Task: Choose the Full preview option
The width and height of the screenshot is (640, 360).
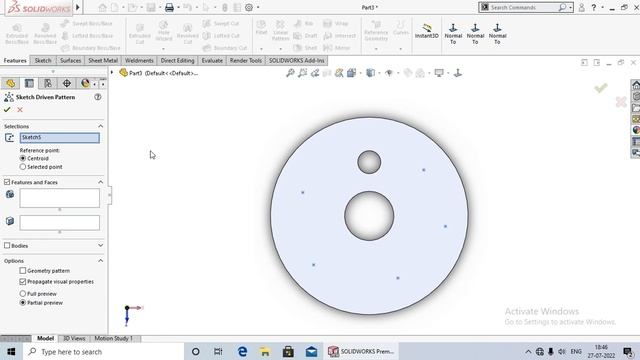Action: point(23,293)
